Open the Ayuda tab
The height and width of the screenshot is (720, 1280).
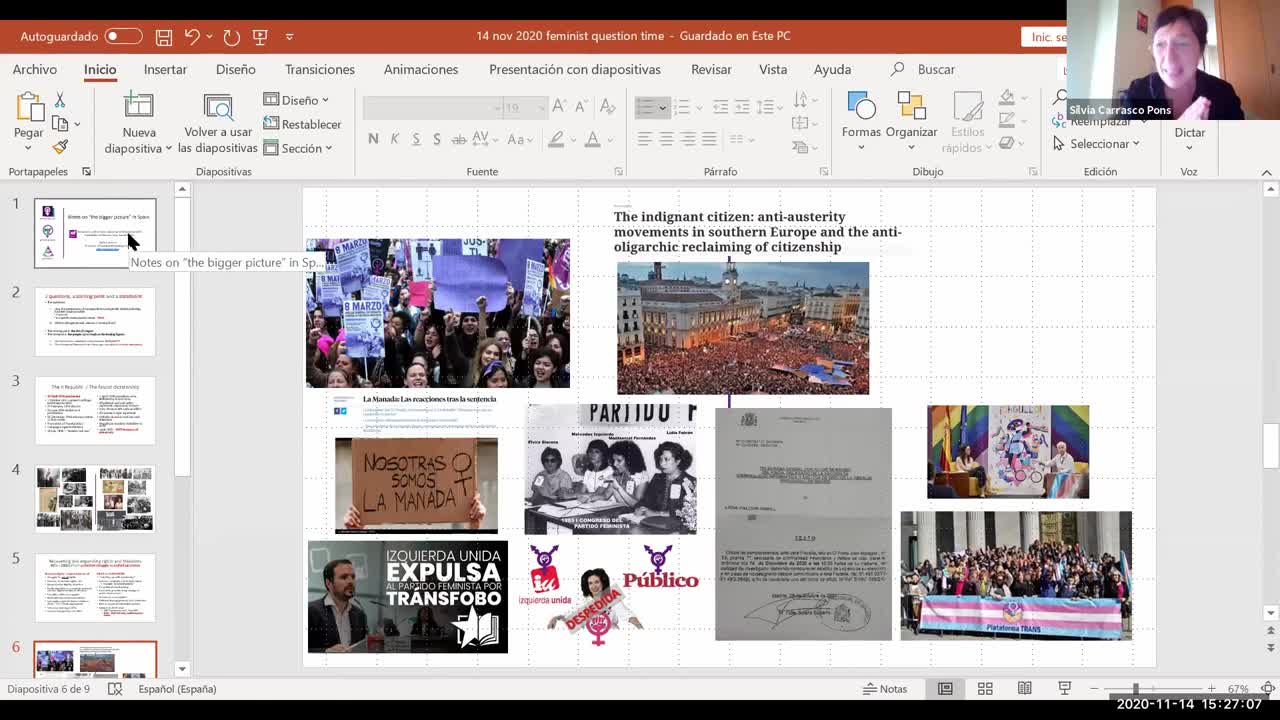(832, 69)
